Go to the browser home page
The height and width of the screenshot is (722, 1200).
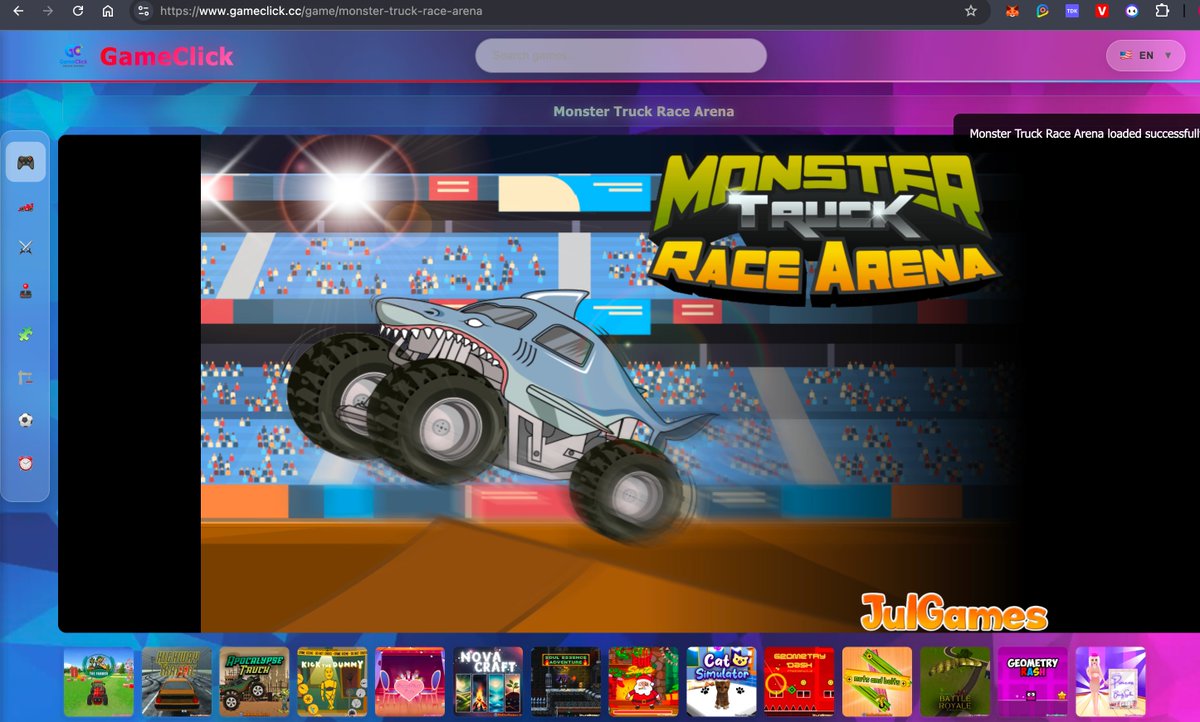pyautogui.click(x=107, y=11)
